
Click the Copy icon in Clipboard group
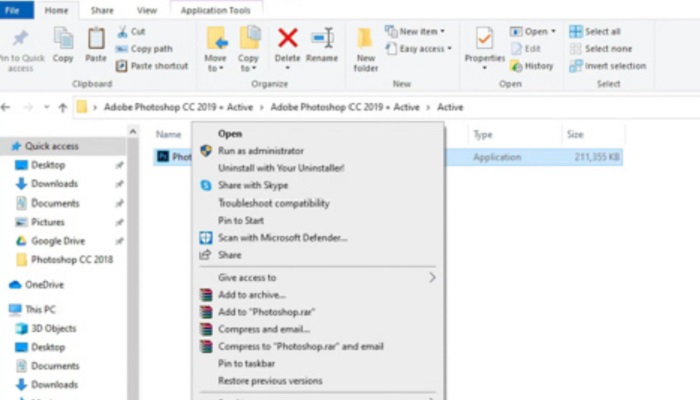(63, 38)
